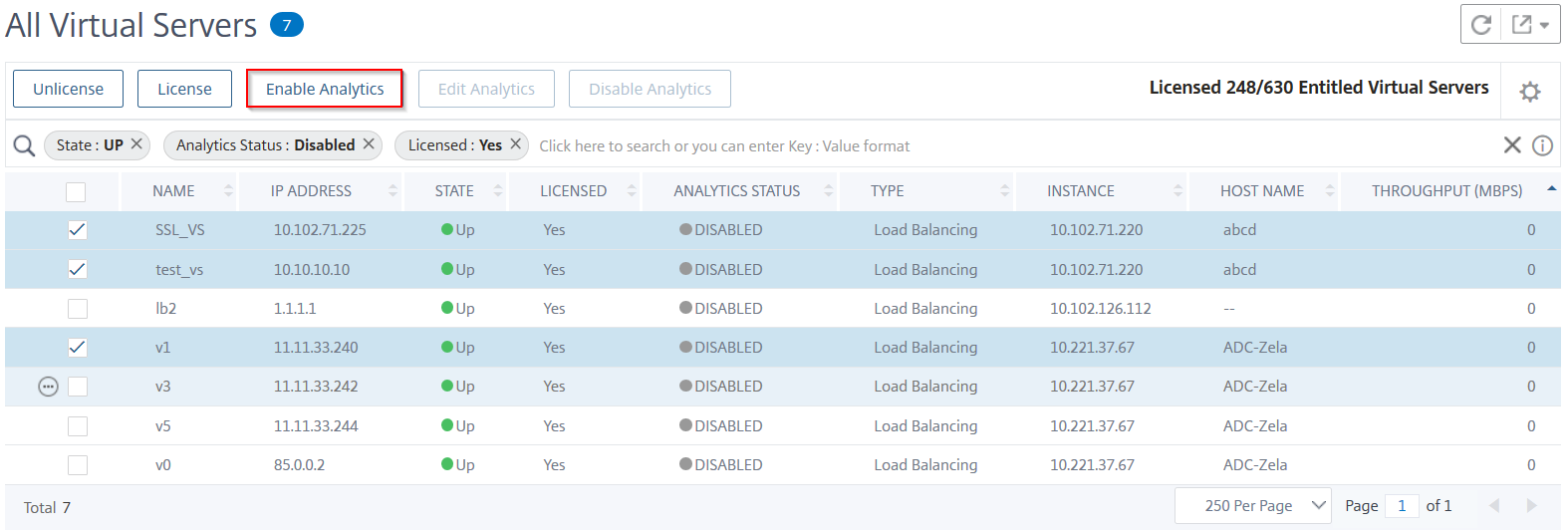Uncheck the SSL_VS row checkbox
The height and width of the screenshot is (530, 1568).
78,230
